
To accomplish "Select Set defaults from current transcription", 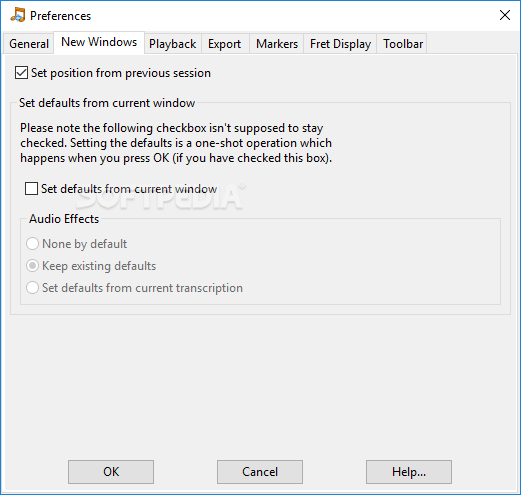I will [32, 288].
